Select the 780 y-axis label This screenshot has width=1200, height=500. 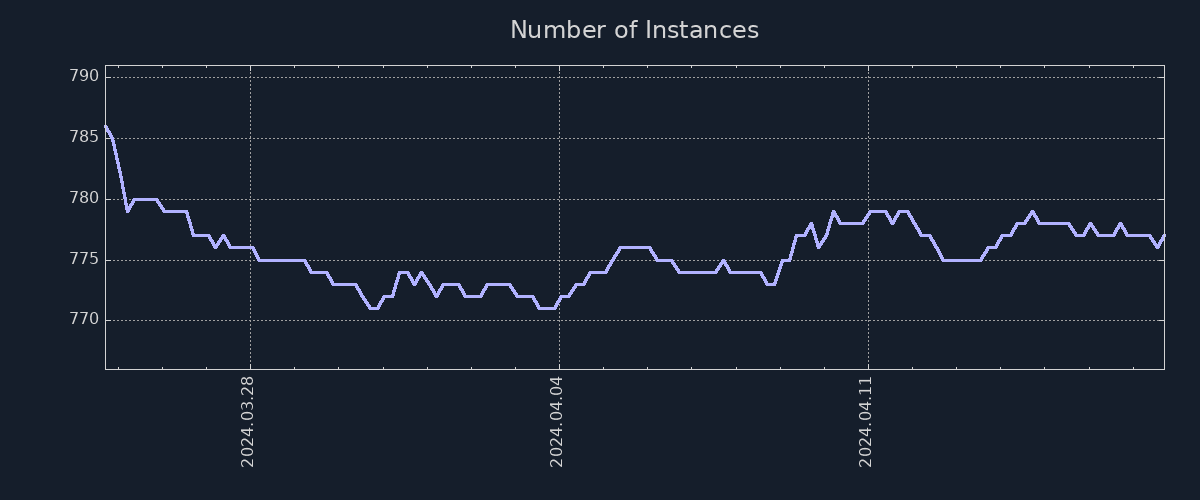point(85,199)
